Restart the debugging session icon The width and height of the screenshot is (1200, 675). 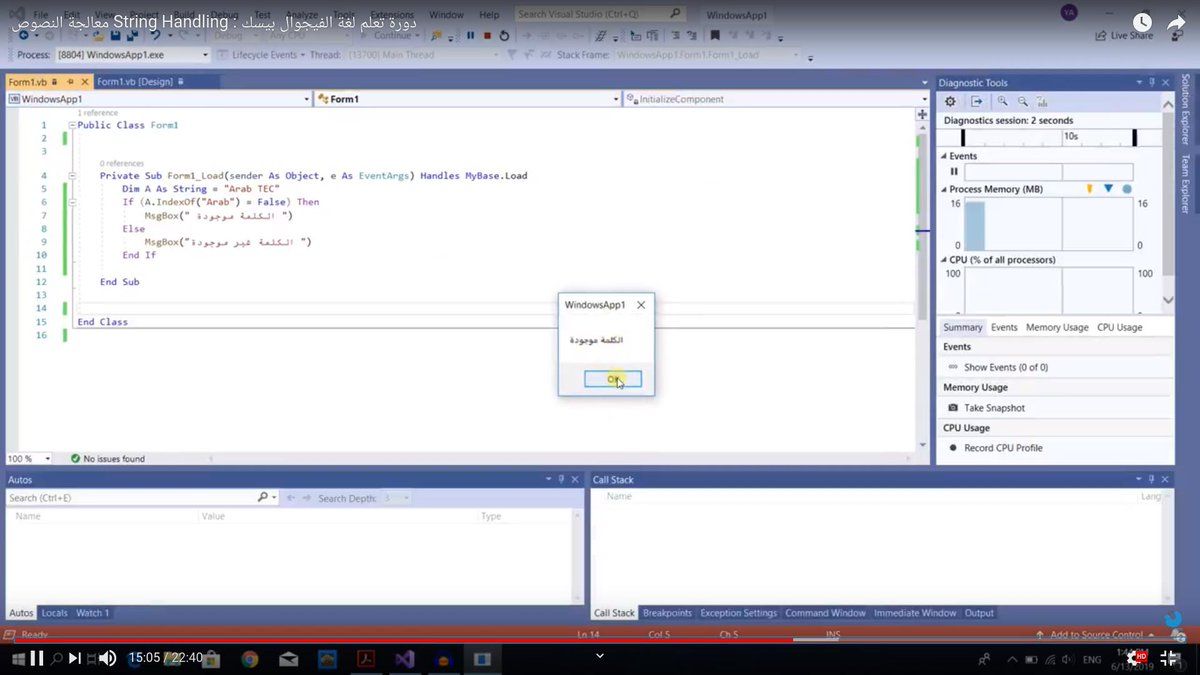pos(503,35)
